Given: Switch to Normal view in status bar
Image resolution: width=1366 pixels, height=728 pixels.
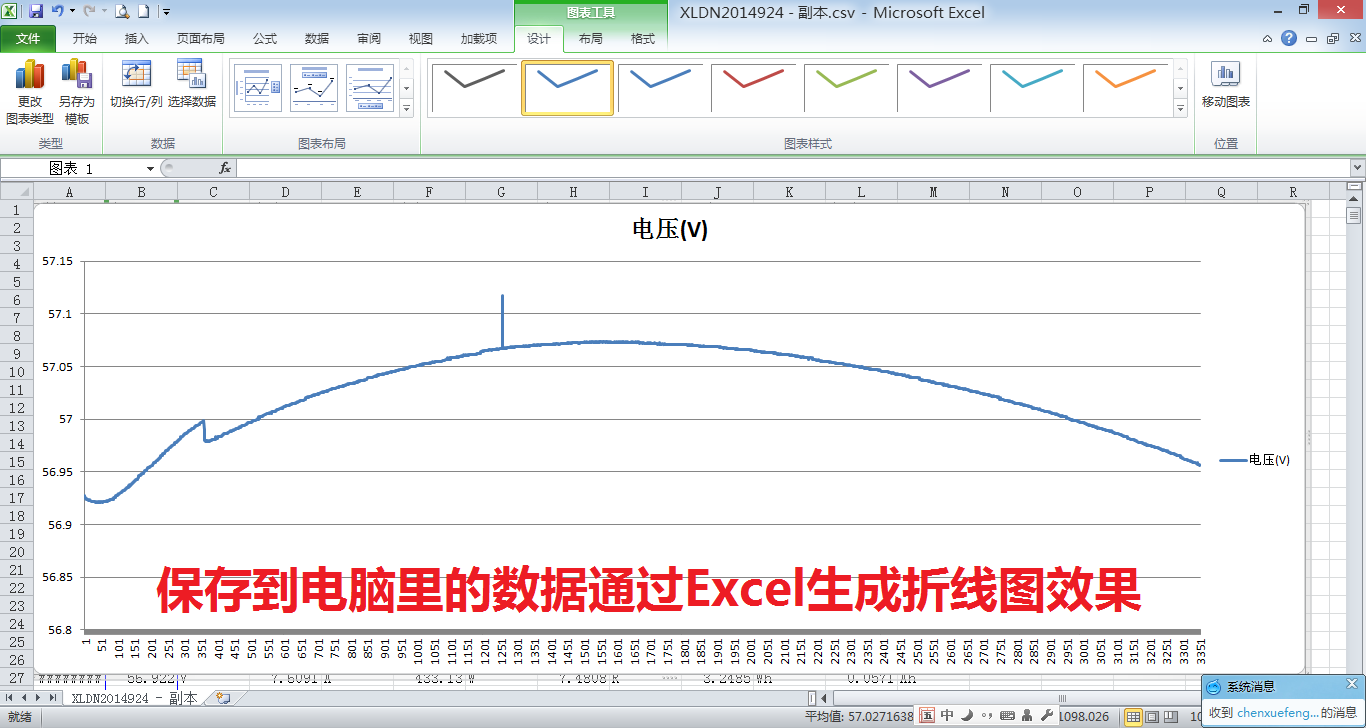Looking at the screenshot, I should 1133,717.
